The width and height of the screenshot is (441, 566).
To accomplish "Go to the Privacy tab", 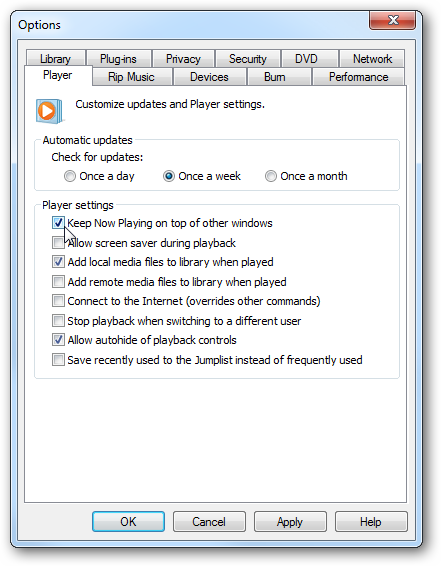I will pyautogui.click(x=183, y=58).
